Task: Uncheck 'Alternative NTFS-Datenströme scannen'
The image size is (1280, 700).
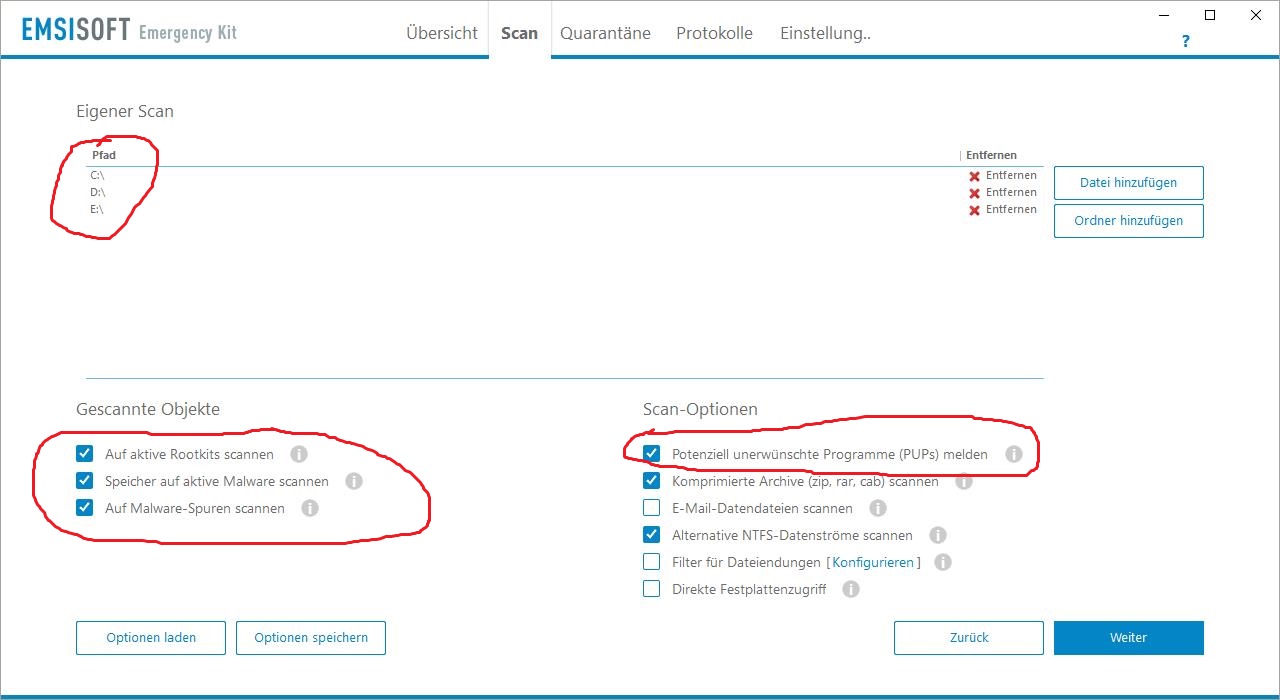Action: (652, 535)
